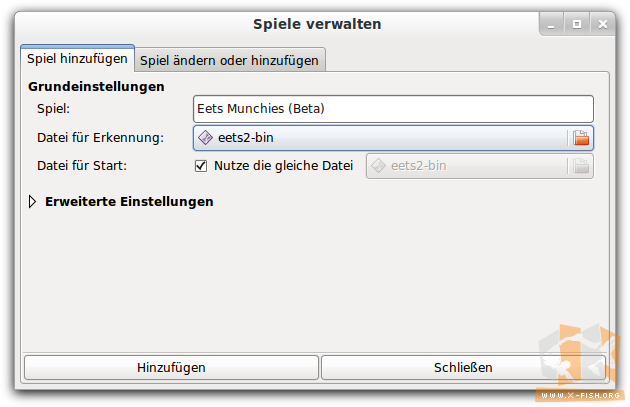This screenshot has width=630, height=407.
Task: Click the greyed folder icon for Datei für Start
Action: [581, 166]
